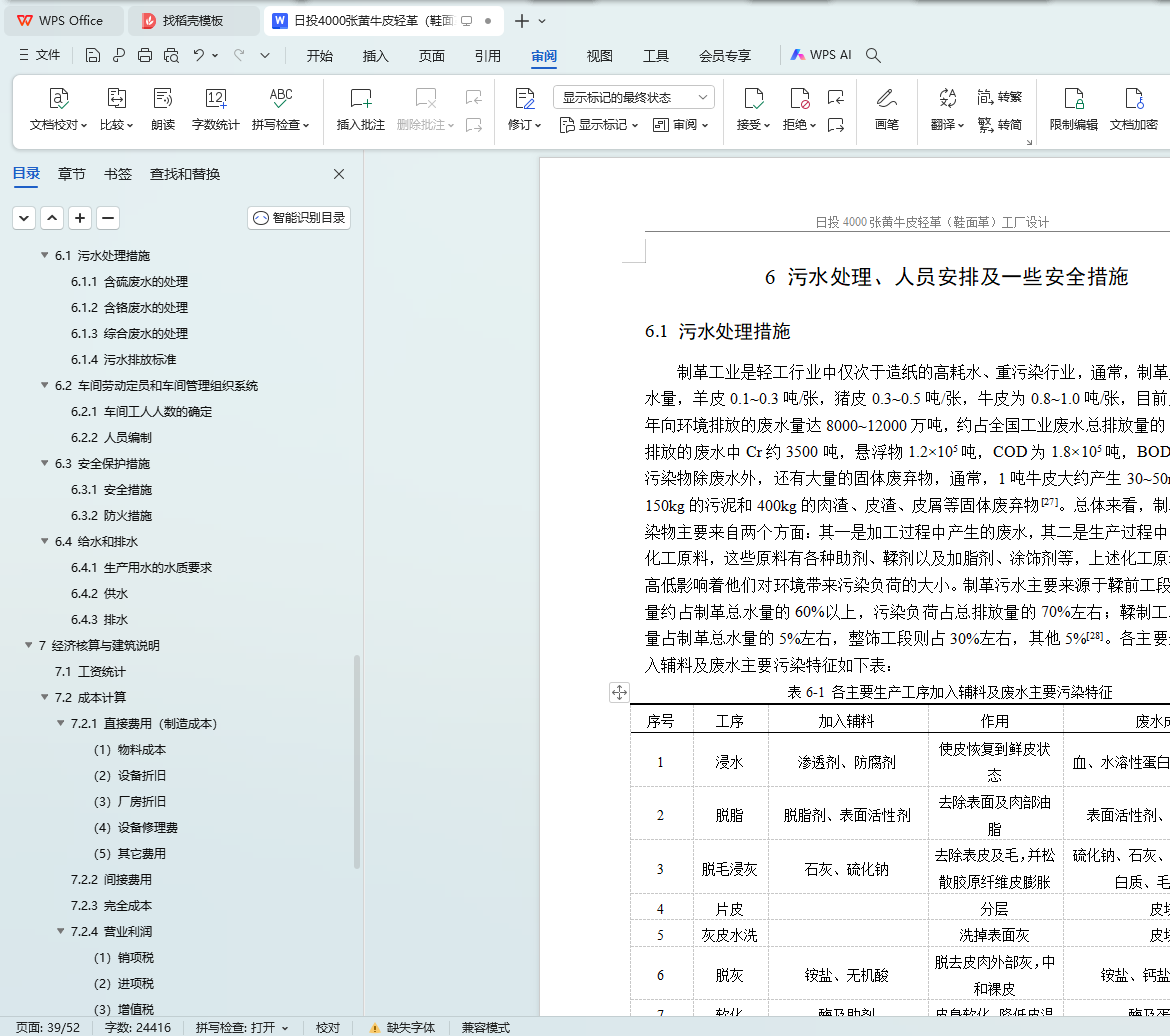The height and width of the screenshot is (1036, 1170).
Task: Convert text with 繁转简
Action: (x=1000, y=125)
